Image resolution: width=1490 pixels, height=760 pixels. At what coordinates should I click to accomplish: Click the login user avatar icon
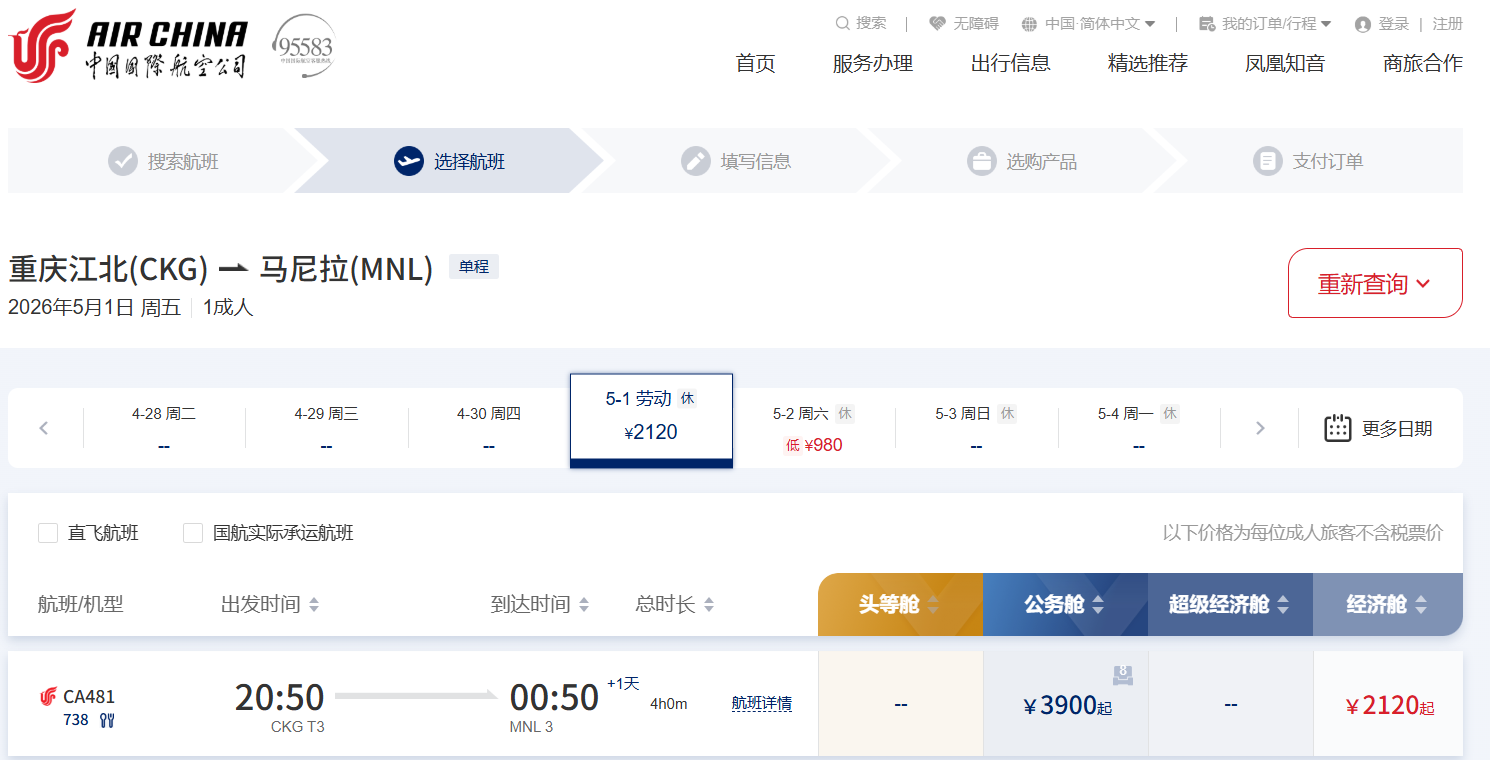coord(1362,25)
